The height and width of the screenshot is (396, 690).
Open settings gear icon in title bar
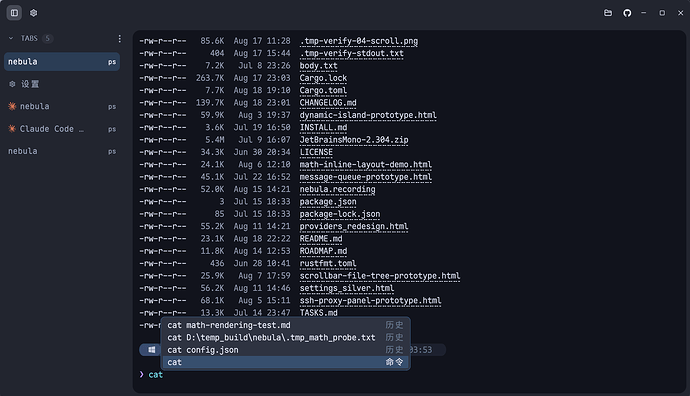point(33,13)
